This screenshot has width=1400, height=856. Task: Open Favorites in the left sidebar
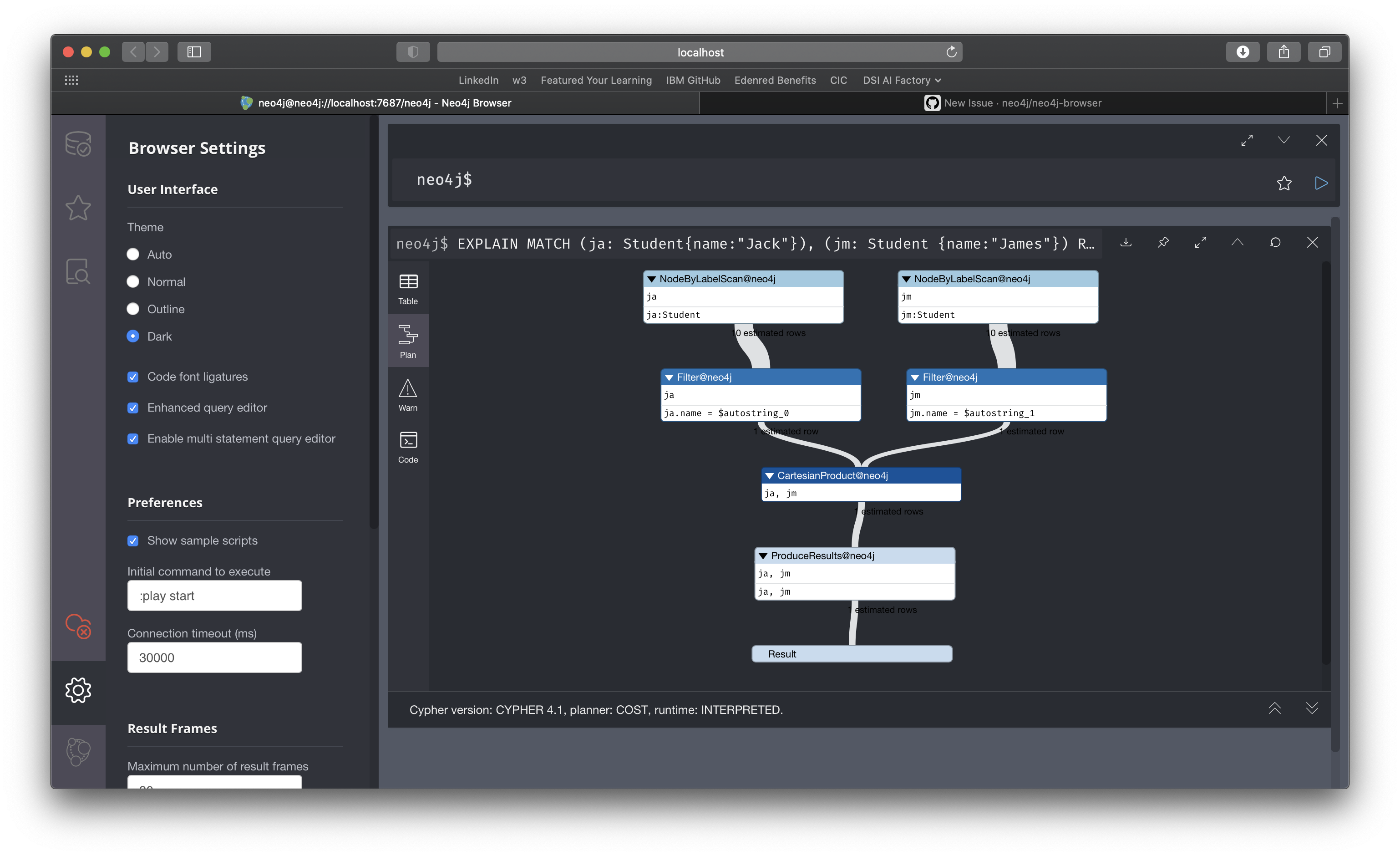point(78,208)
